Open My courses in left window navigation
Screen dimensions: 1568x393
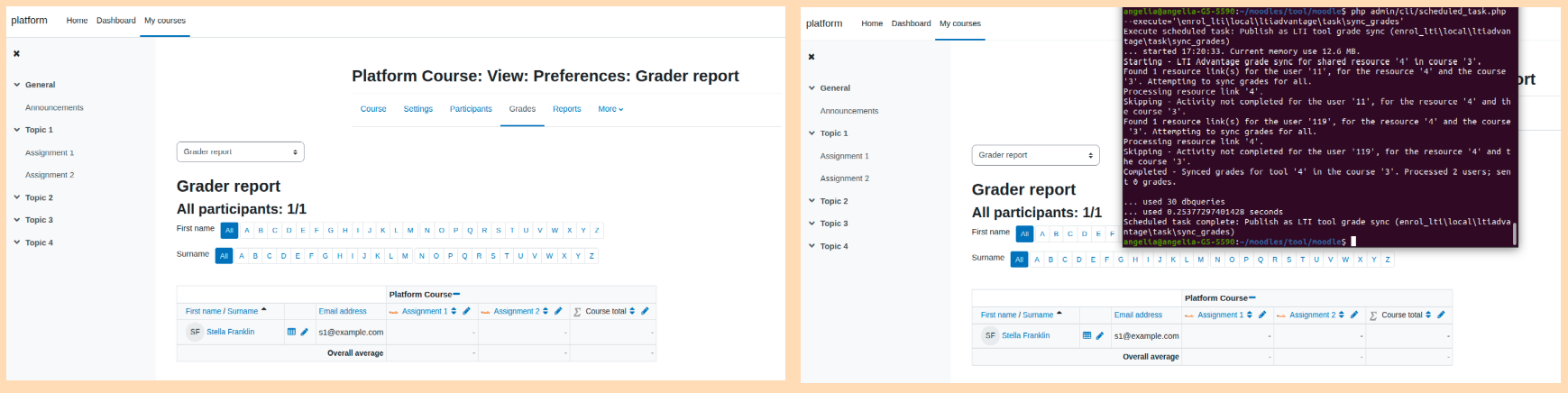(x=165, y=20)
